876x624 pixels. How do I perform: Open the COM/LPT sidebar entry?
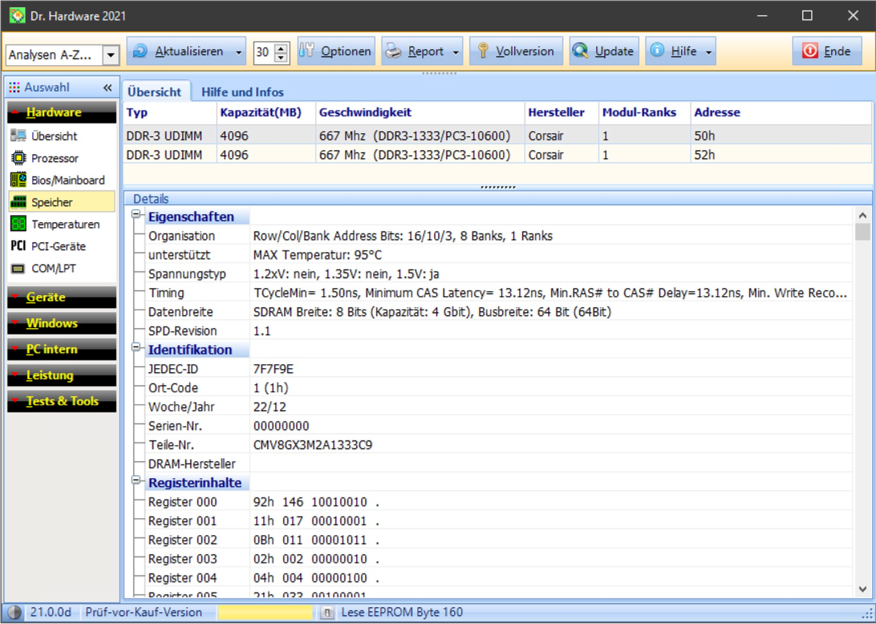coord(54,268)
